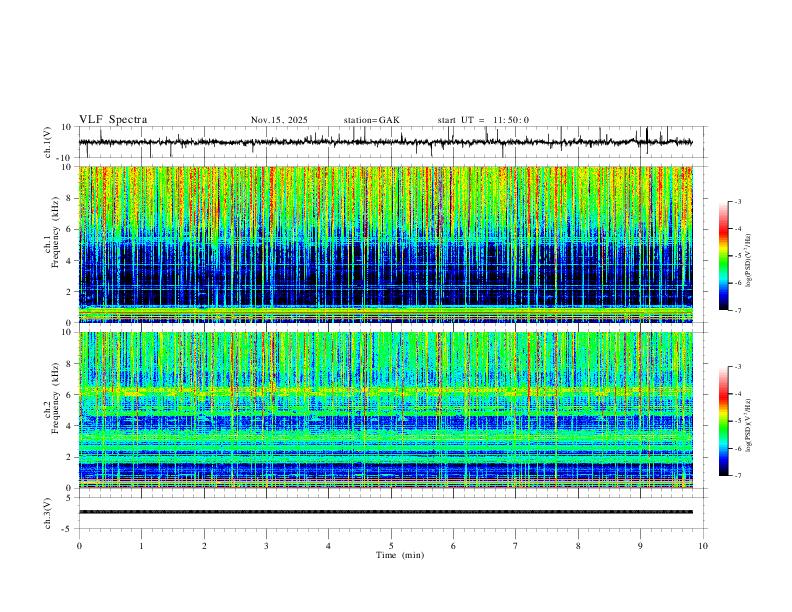Click time axis tick label "3"
The image size is (792, 612).
pyautogui.click(x=266, y=546)
